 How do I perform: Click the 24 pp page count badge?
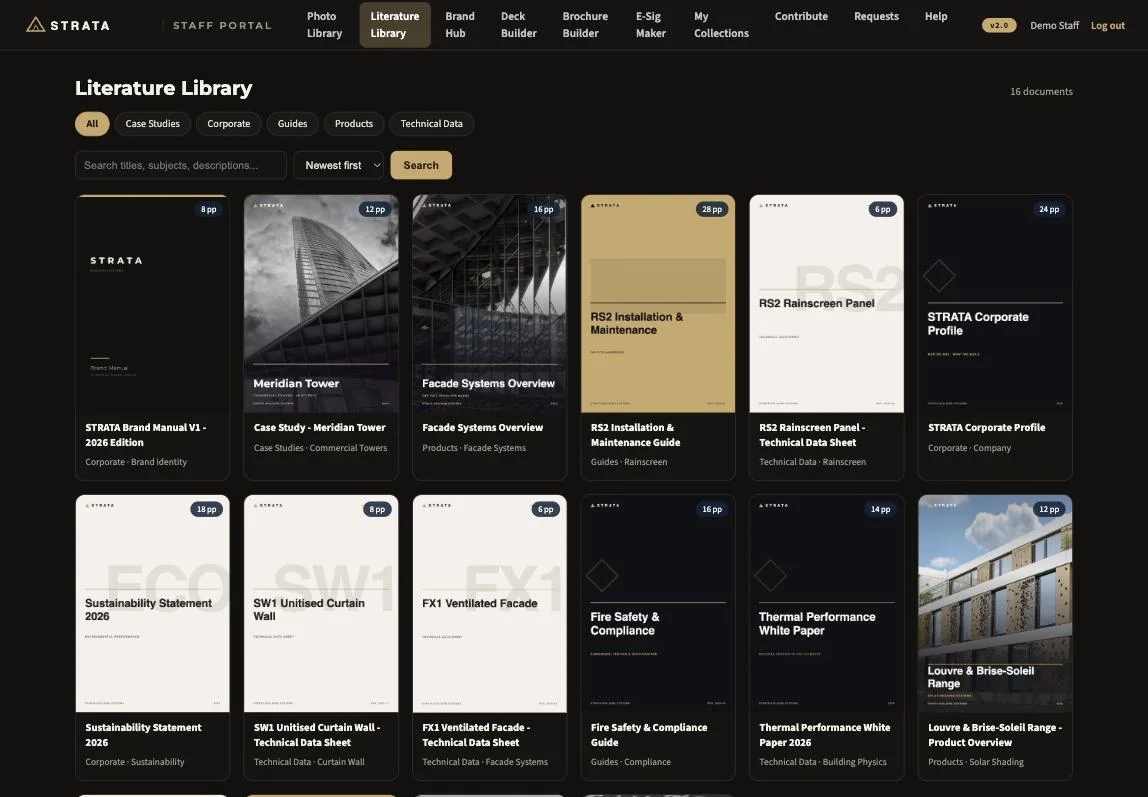pyautogui.click(x=1048, y=209)
